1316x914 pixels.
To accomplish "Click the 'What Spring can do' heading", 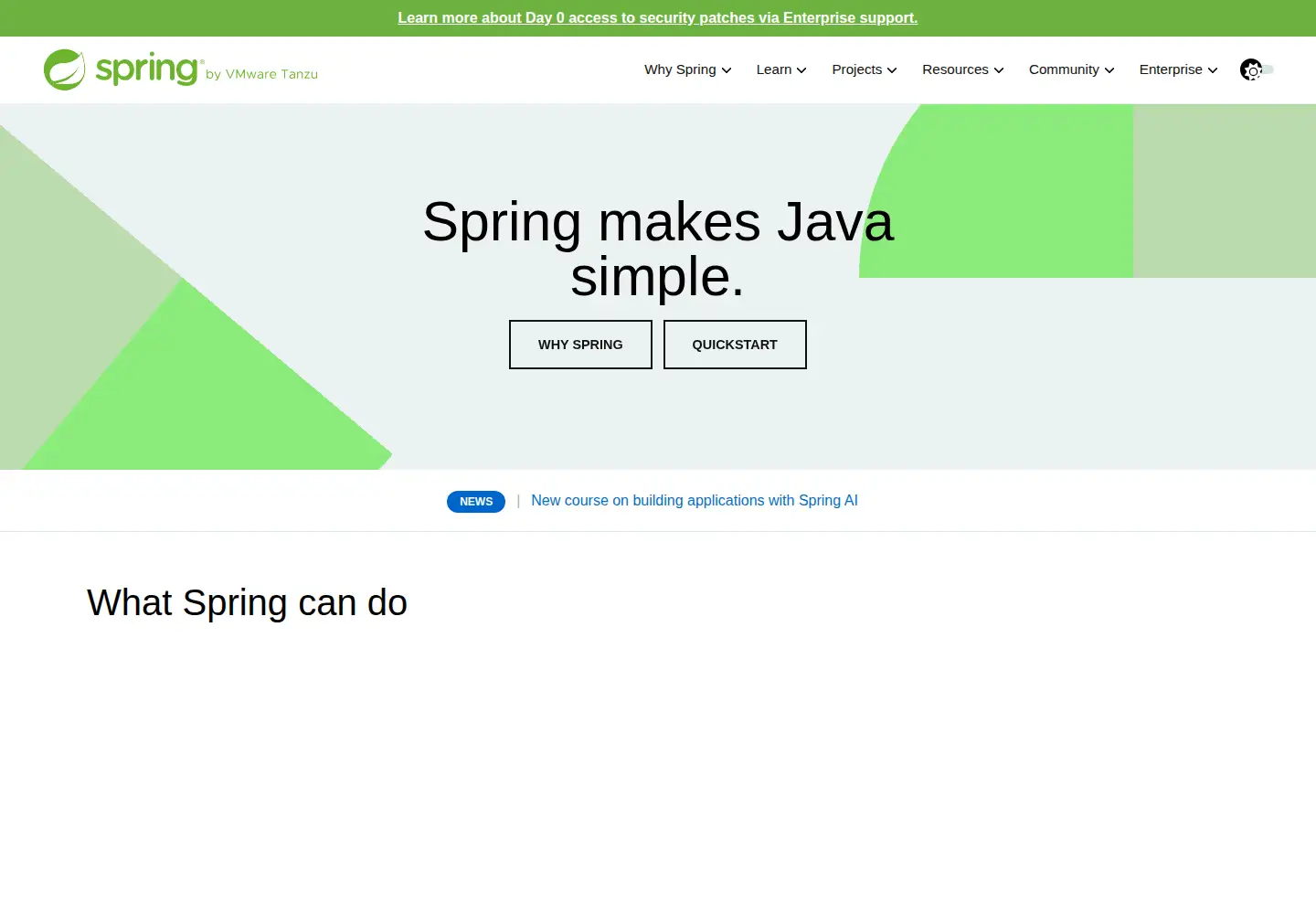I will tap(247, 603).
